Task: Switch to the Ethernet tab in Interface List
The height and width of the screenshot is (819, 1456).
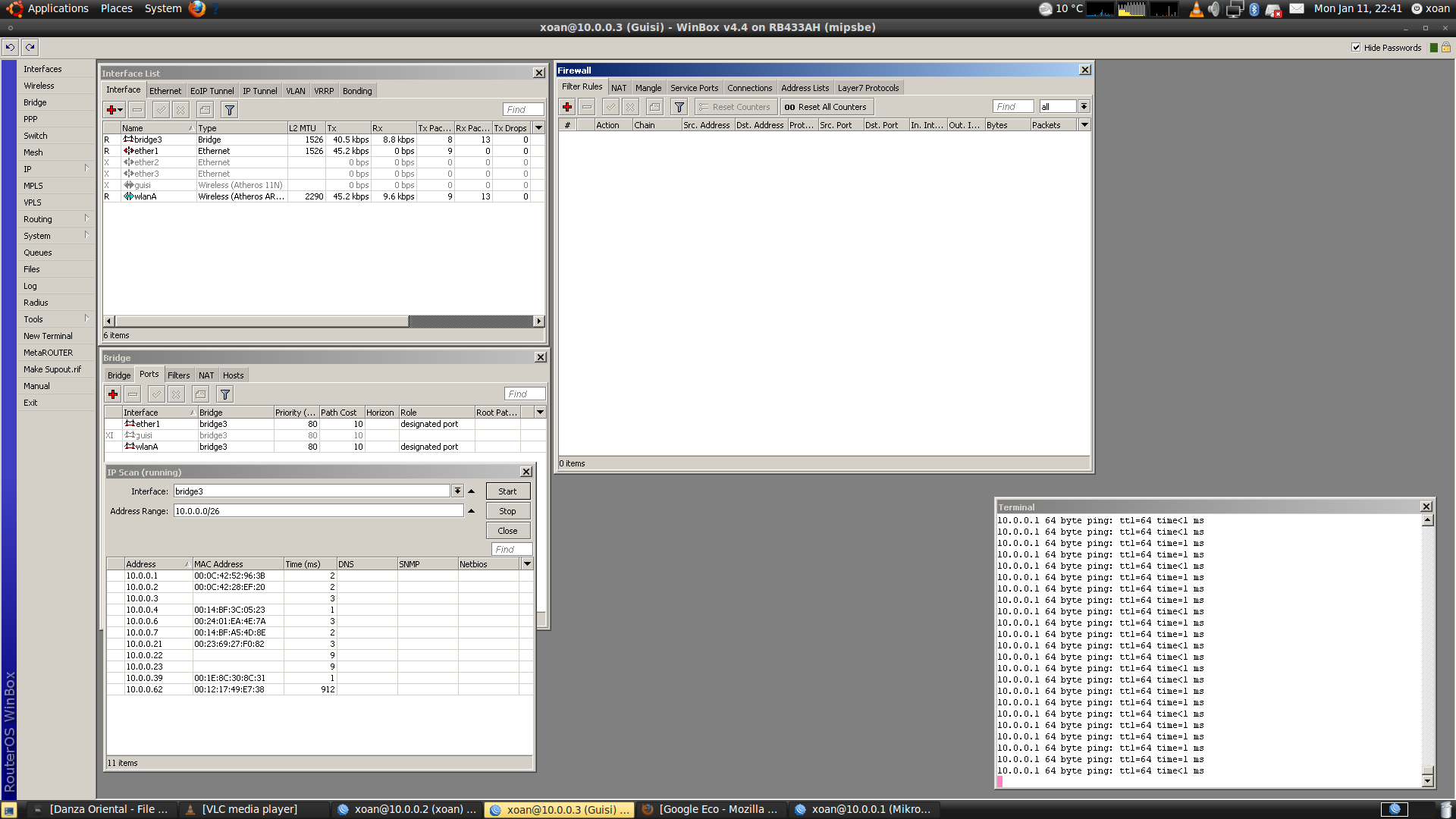Action: [x=165, y=91]
